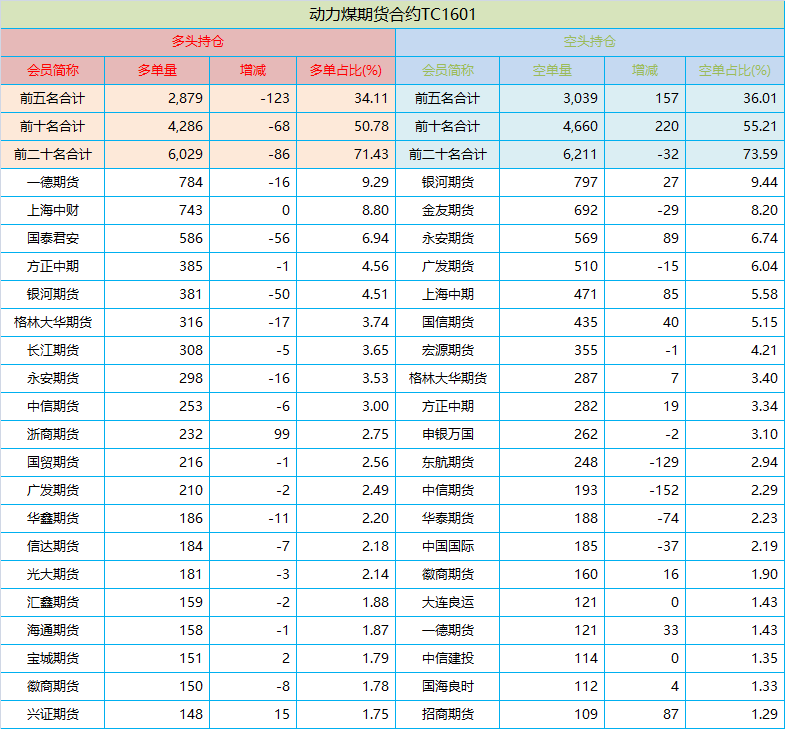785x729 pixels.
Task: Click long percentage 34.11
Action: point(371,98)
